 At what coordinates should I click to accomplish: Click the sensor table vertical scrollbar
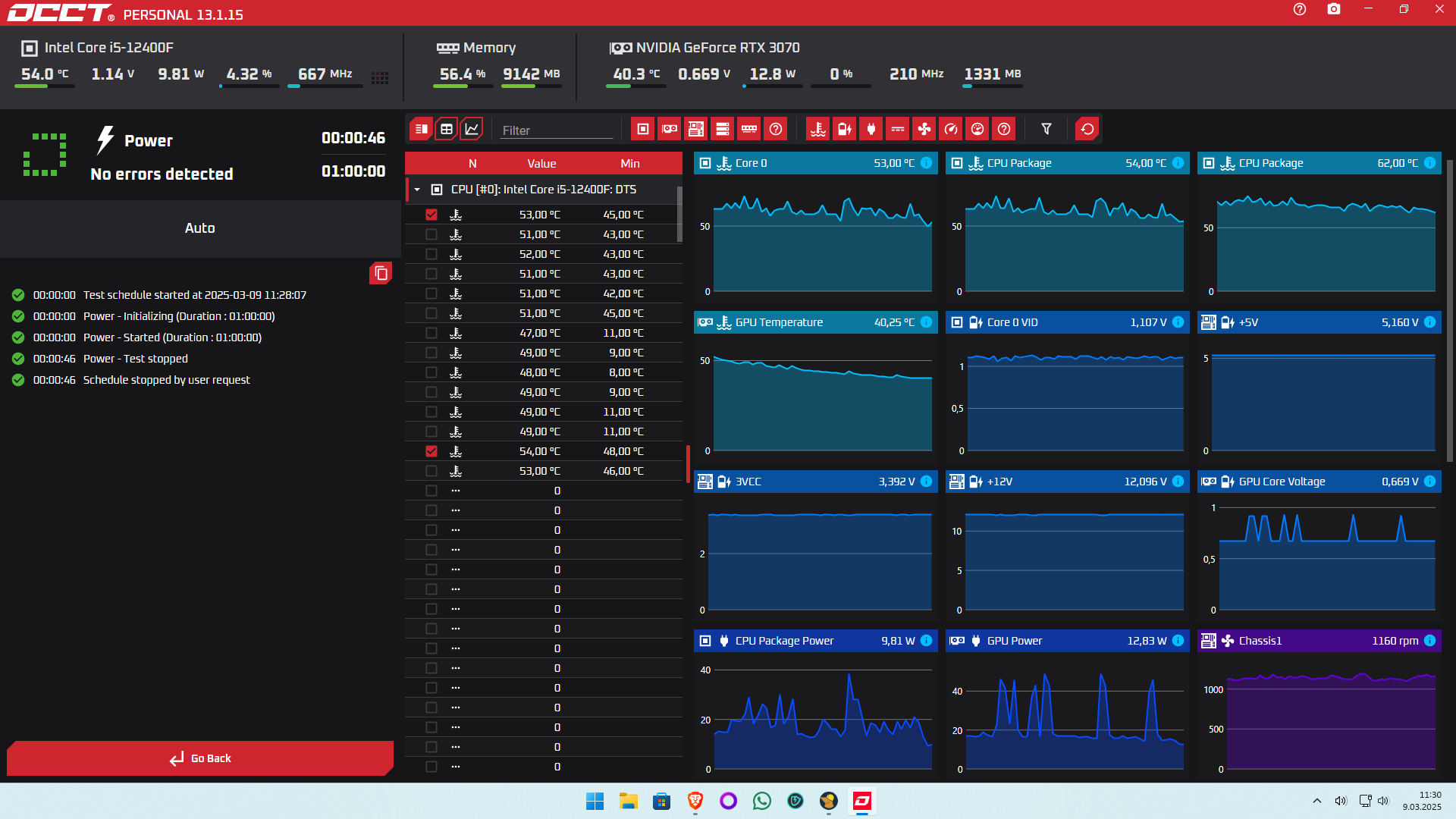pyautogui.click(x=679, y=214)
